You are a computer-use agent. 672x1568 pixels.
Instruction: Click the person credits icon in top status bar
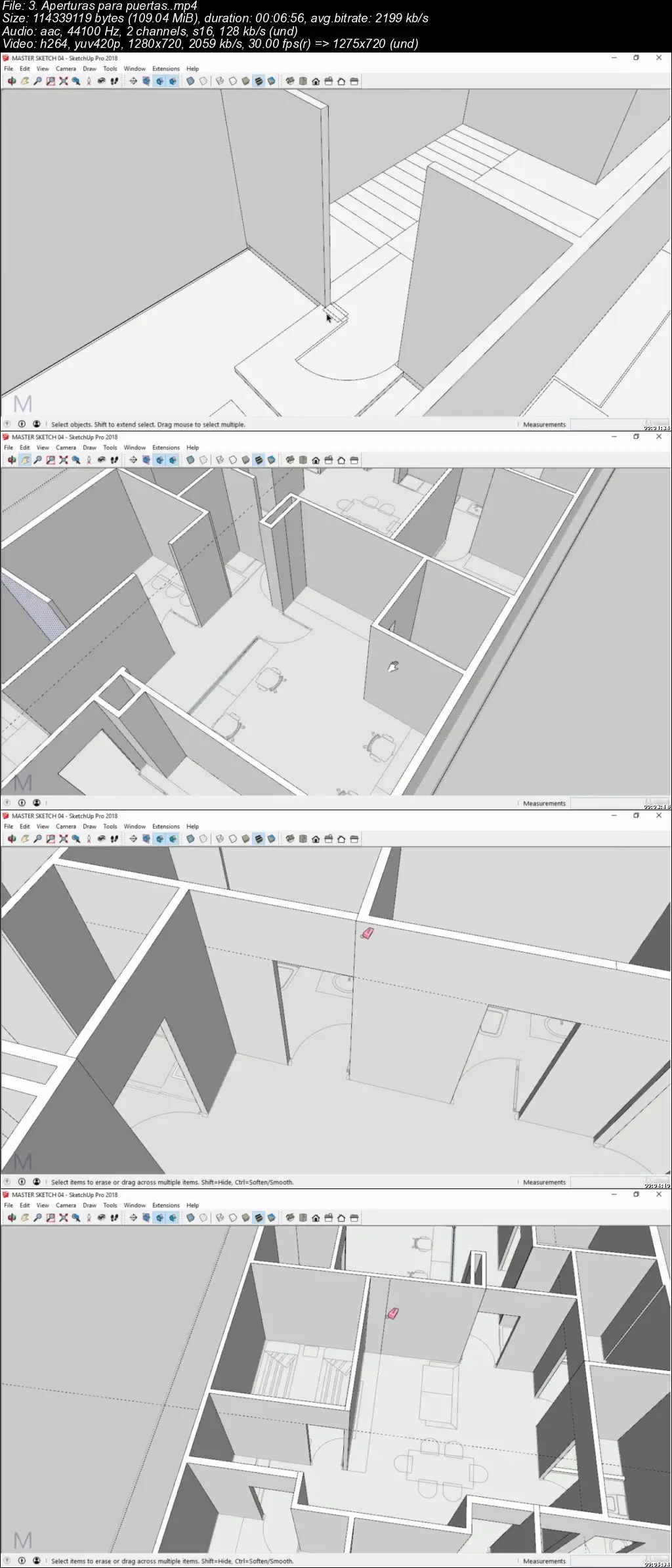[37, 424]
